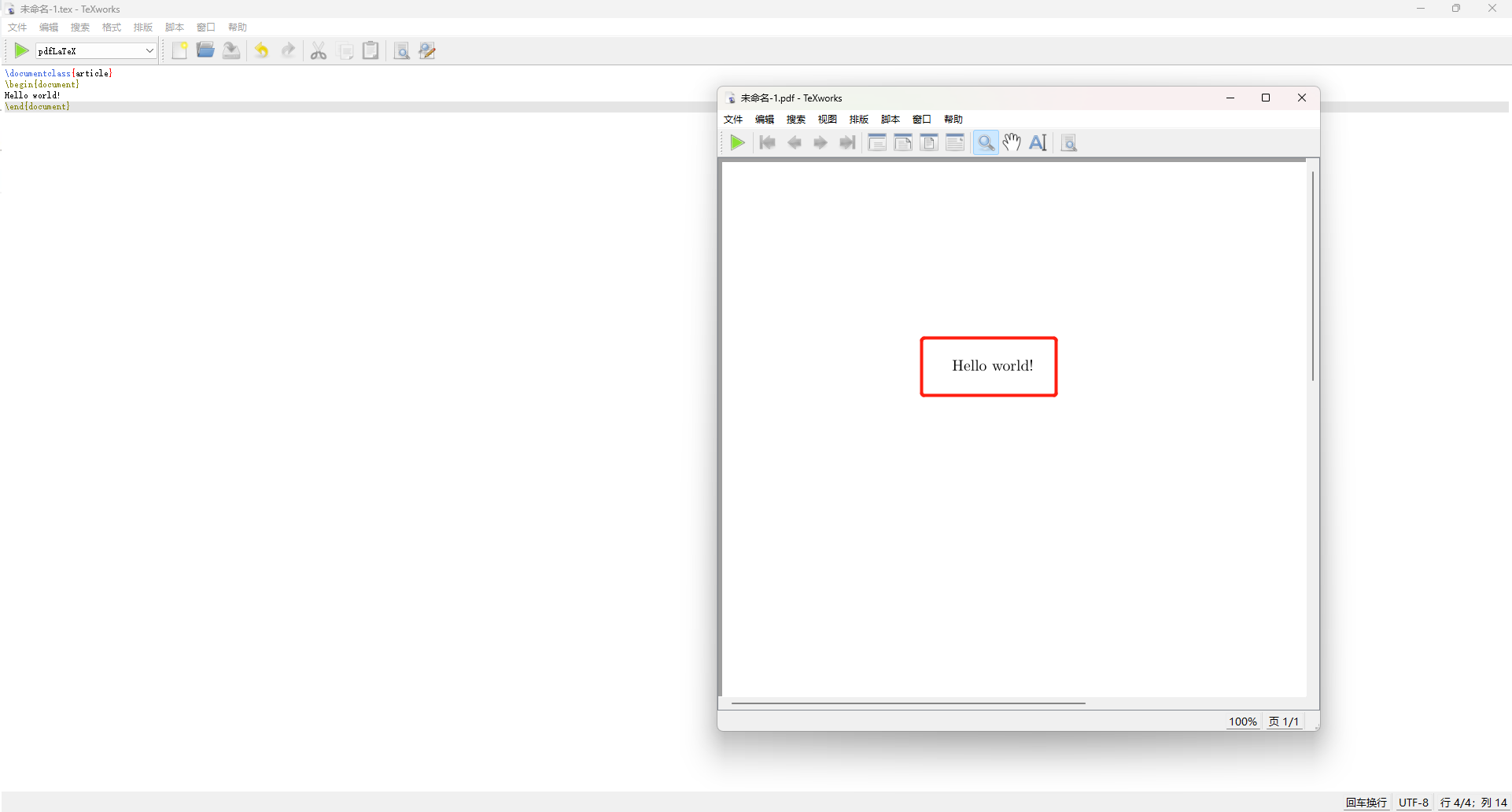Open 文件 menu in editor window
Image resolution: width=1512 pixels, height=812 pixels.
[17, 28]
